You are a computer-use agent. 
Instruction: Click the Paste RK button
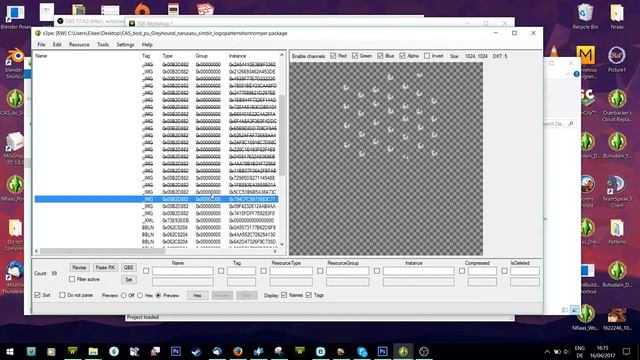[105, 267]
